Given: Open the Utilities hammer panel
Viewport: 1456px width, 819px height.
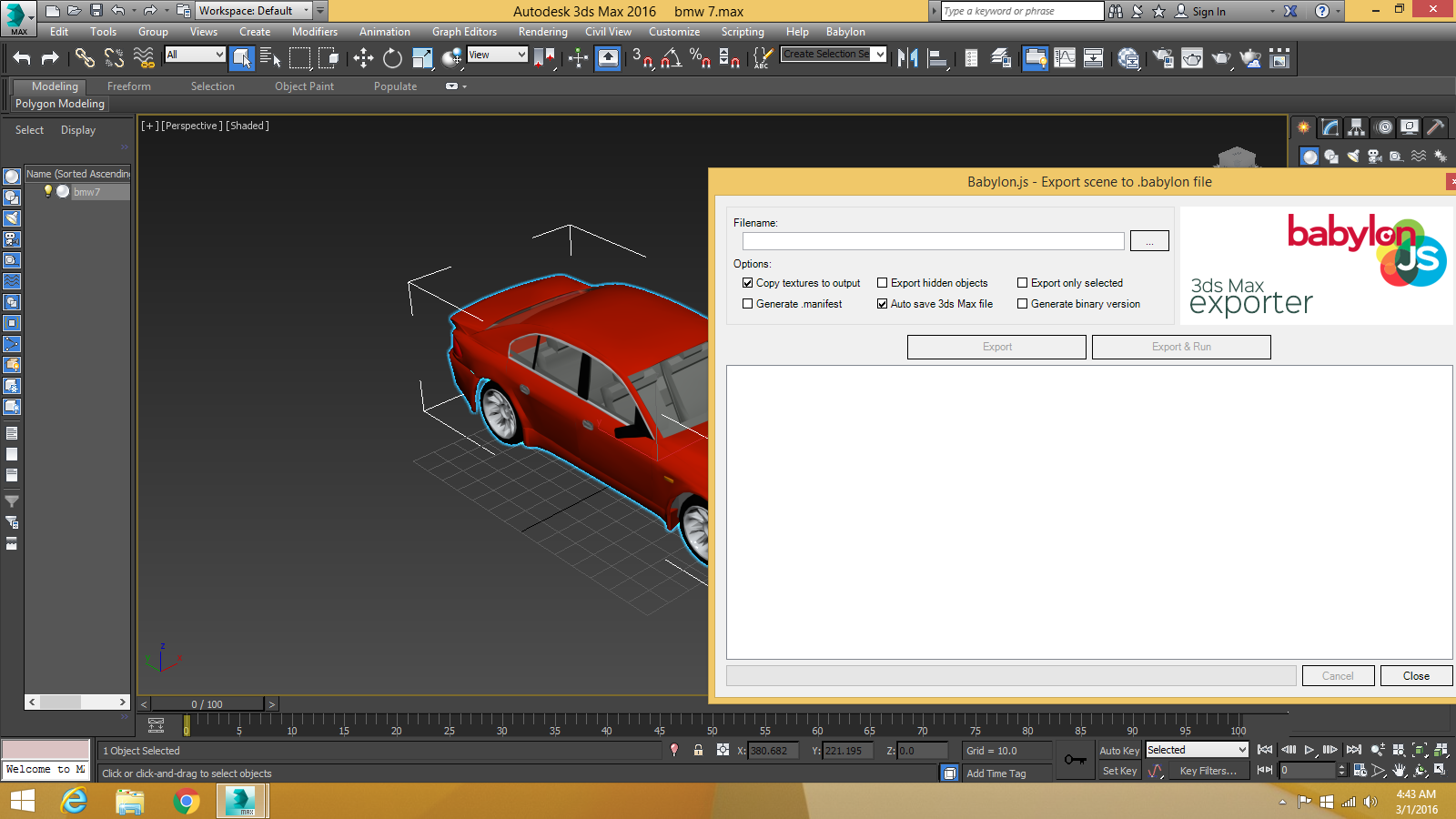Looking at the screenshot, I should [x=1436, y=127].
